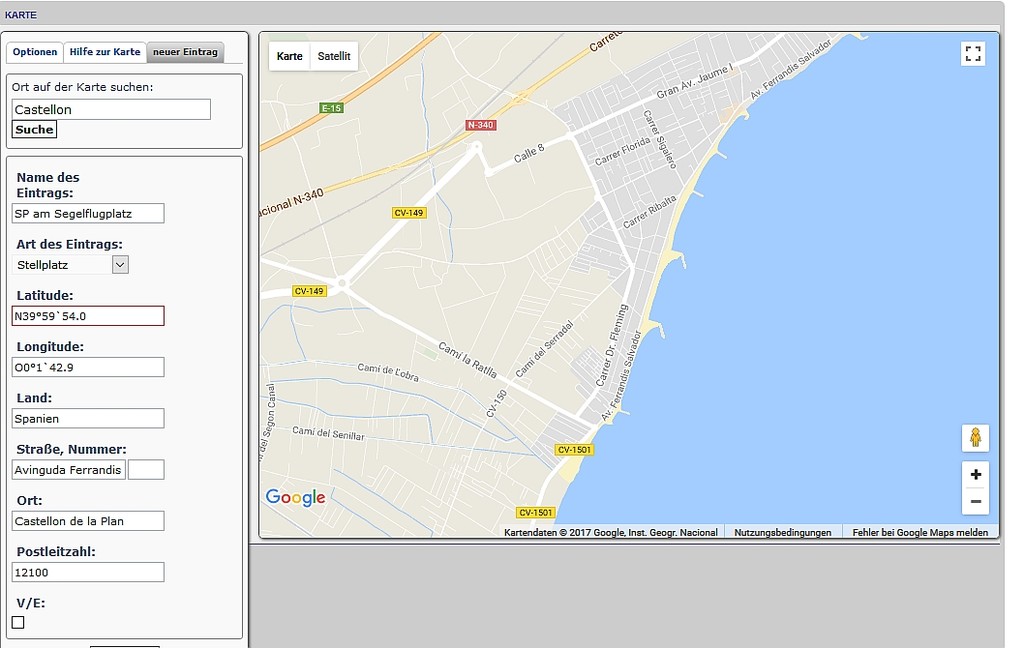Click the Ort field with Castellon de la Plan
The width and height of the screenshot is (1024, 648).
pos(88,521)
